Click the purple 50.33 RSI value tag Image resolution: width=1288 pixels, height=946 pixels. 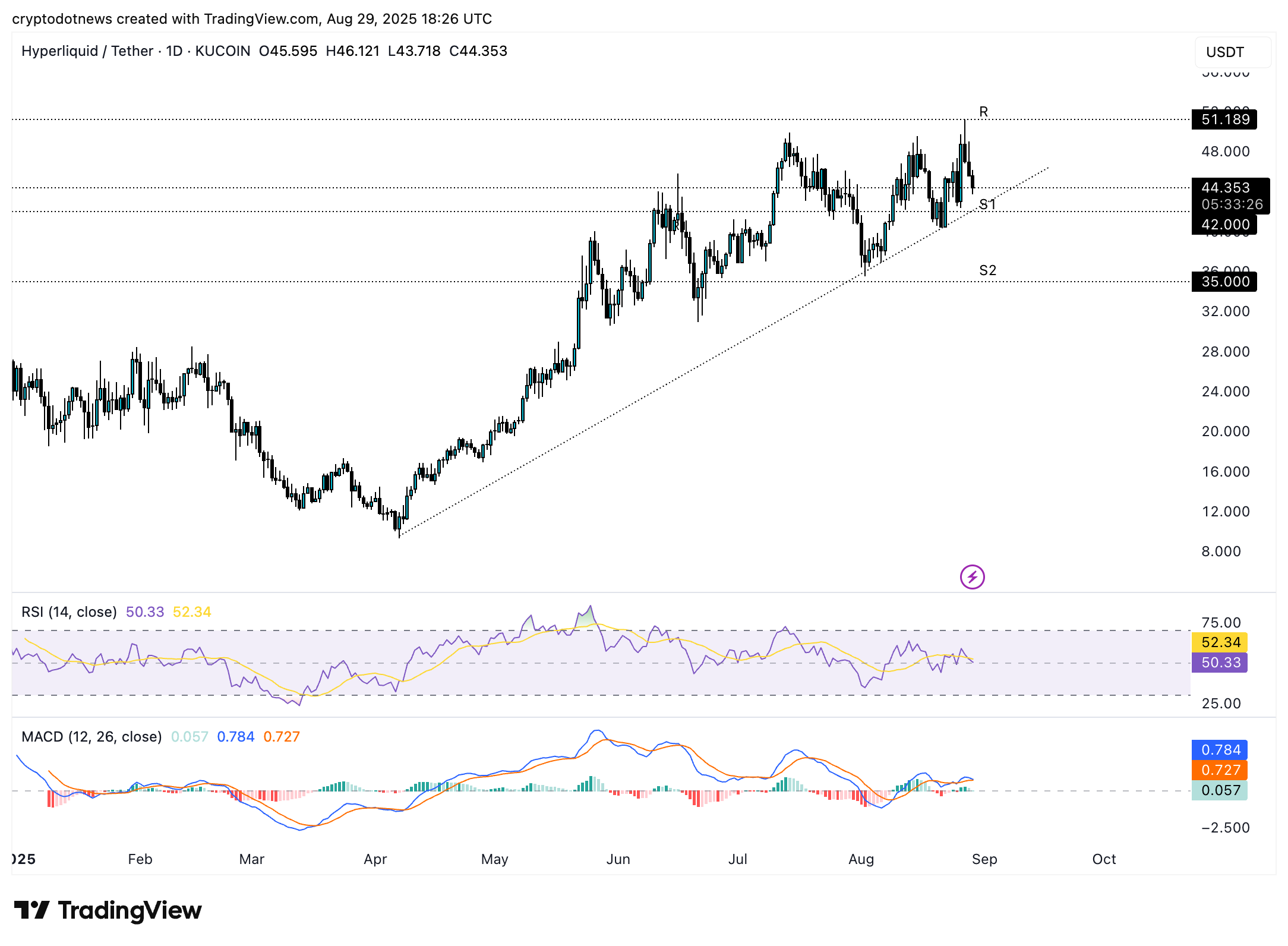(1220, 663)
